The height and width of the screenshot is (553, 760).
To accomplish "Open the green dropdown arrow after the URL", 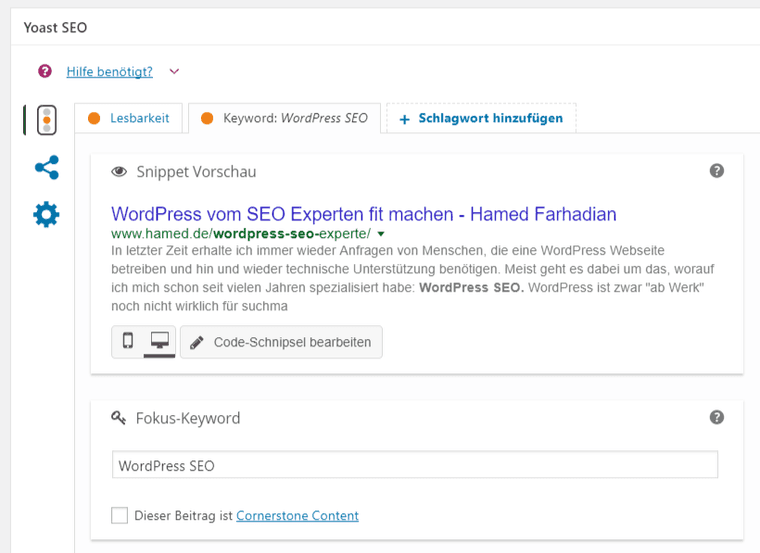I will tap(381, 234).
